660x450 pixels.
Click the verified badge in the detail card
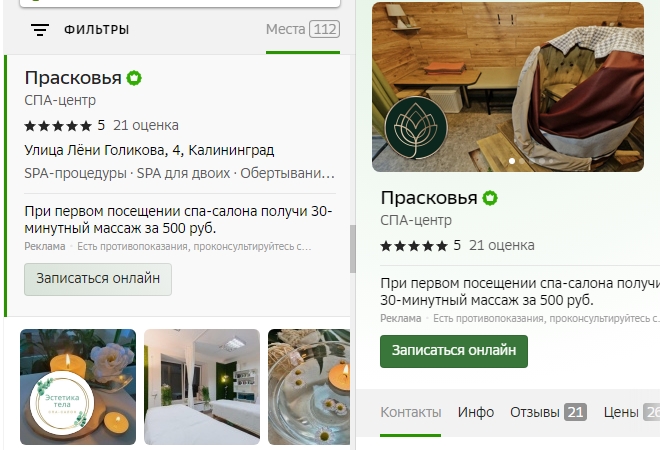pos(490,198)
